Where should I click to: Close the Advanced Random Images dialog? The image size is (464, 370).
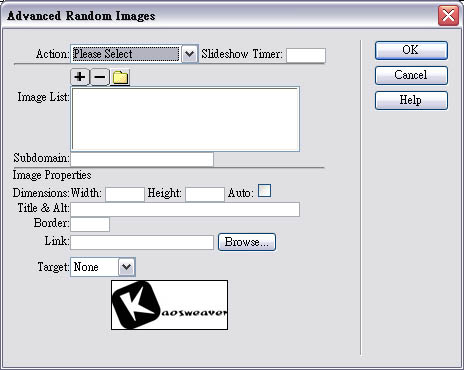click(x=448, y=15)
